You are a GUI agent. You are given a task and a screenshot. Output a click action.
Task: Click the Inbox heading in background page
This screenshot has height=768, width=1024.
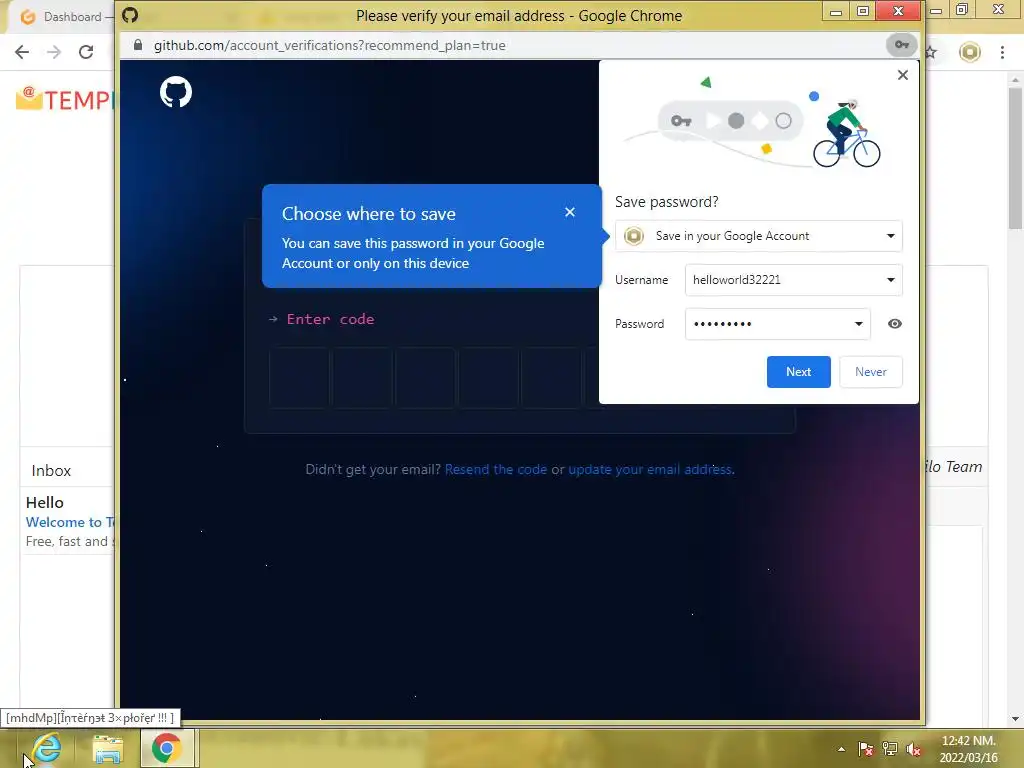[51, 471]
